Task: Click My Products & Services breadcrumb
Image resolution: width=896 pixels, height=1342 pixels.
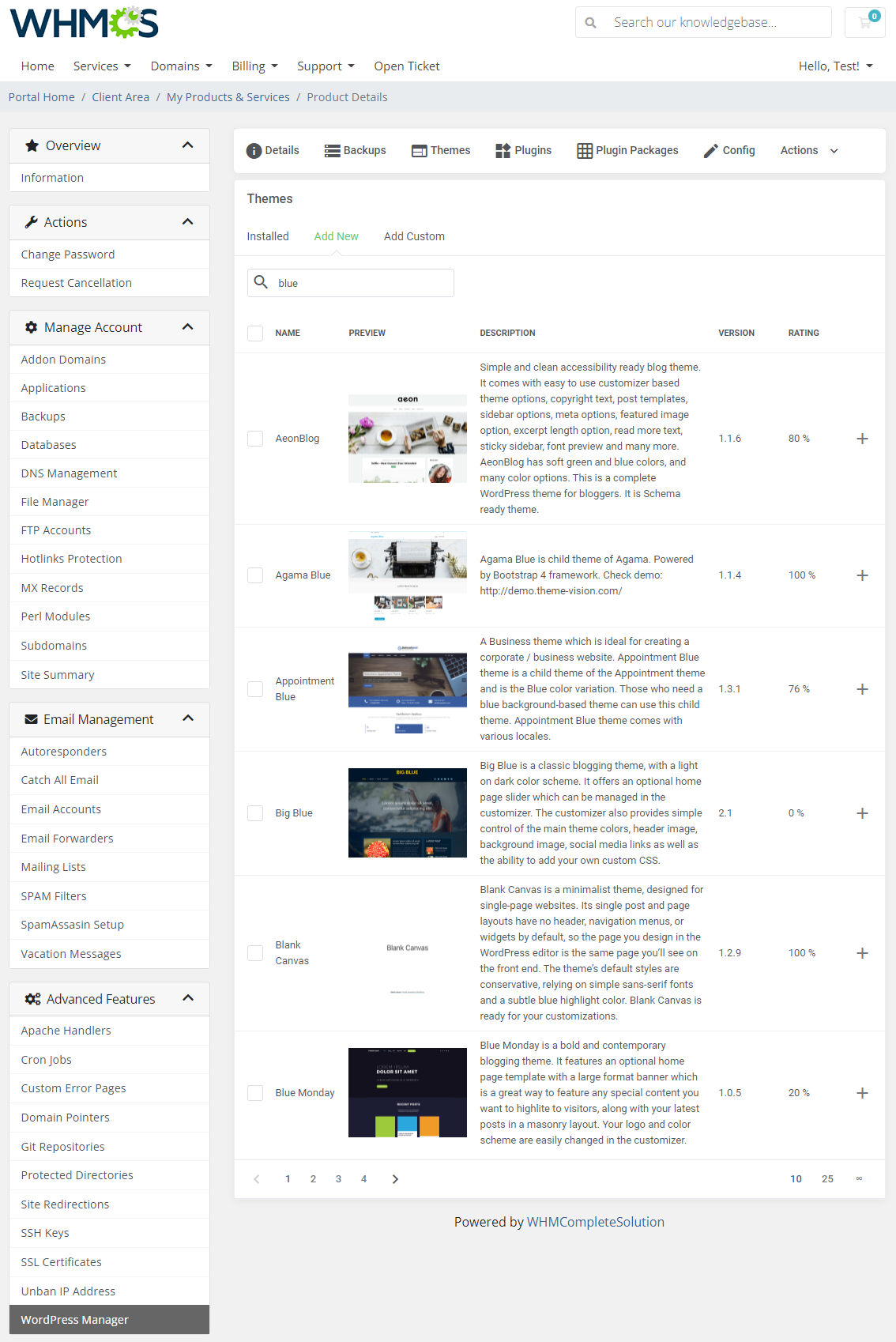Action: 228,97
